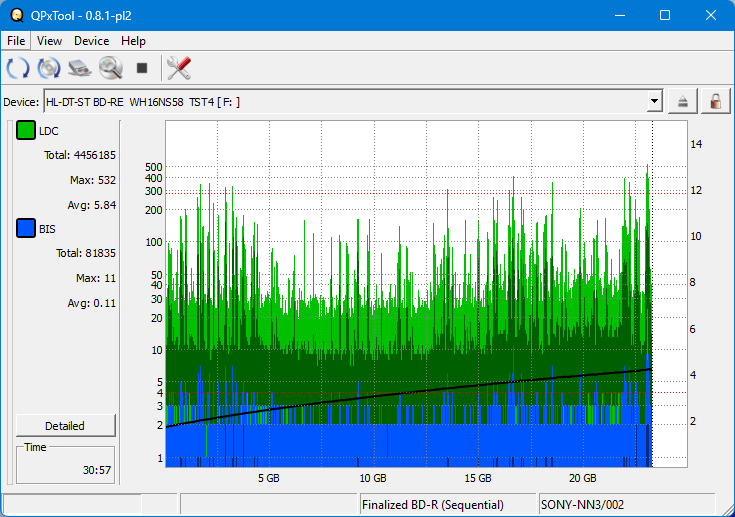Click the 500 value on left axis
735x517 pixels.
tap(154, 167)
